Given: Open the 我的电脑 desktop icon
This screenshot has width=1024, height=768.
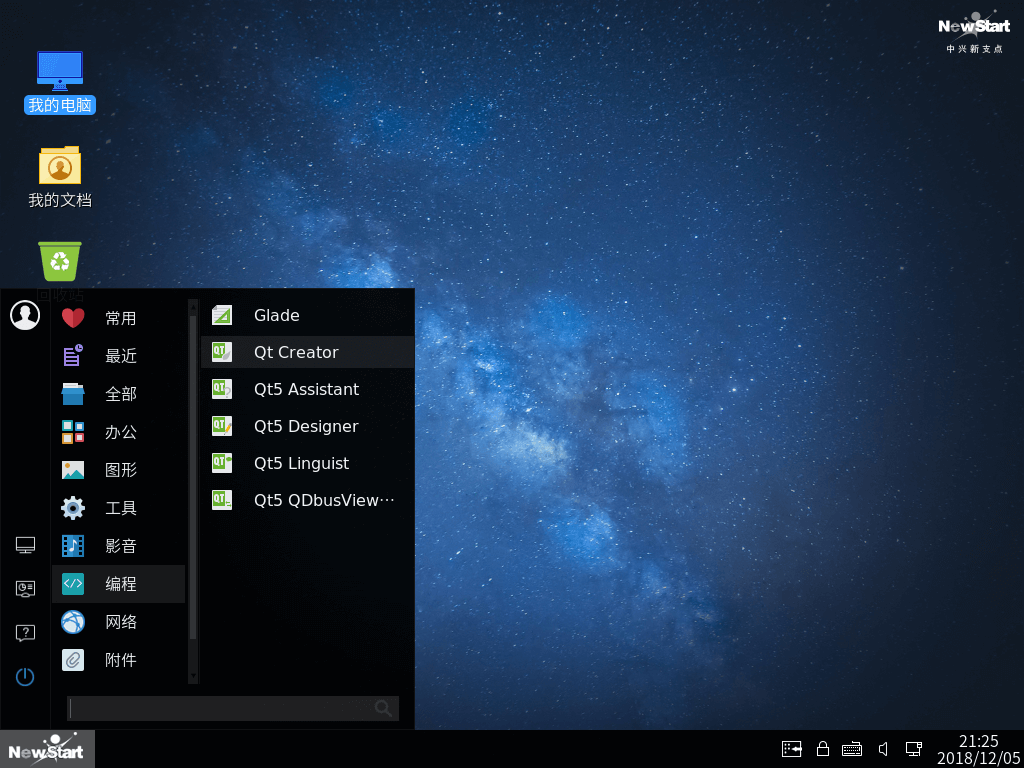Looking at the screenshot, I should [59, 71].
